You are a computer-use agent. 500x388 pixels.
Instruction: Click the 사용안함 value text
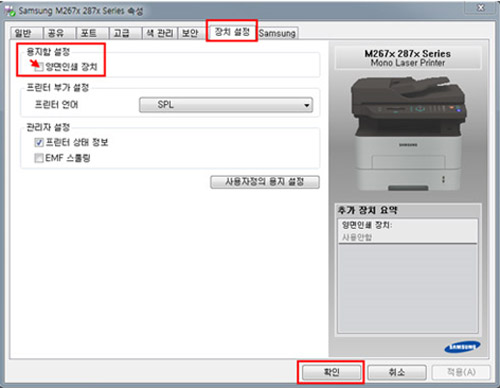tap(357, 237)
